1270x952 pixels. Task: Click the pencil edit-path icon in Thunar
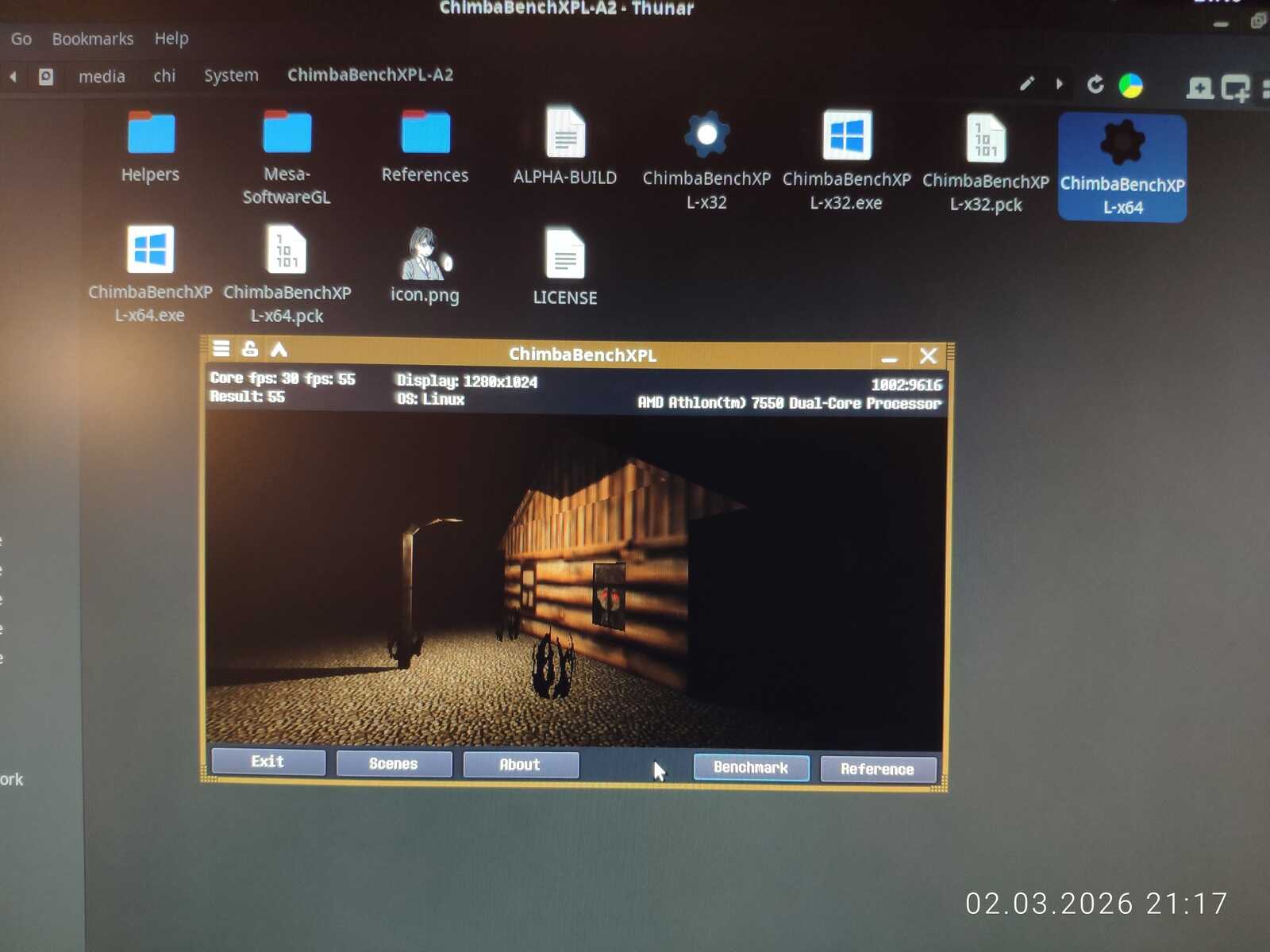(x=1027, y=83)
